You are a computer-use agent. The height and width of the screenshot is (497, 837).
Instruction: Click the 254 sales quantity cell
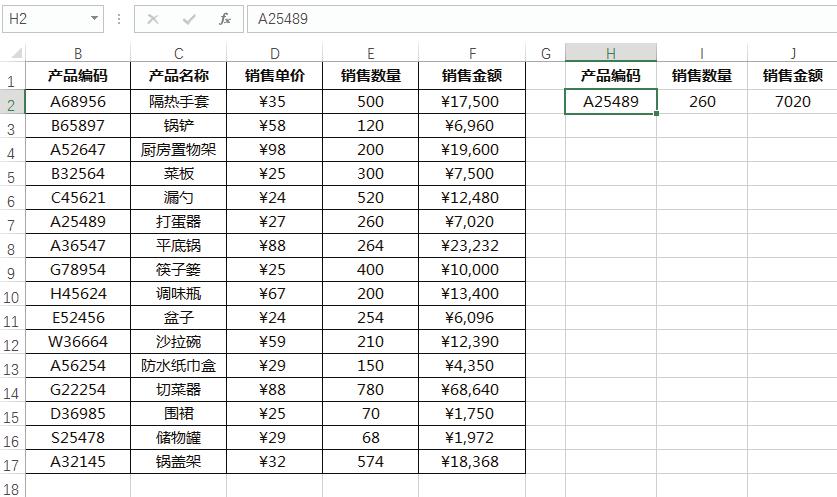tap(370, 318)
